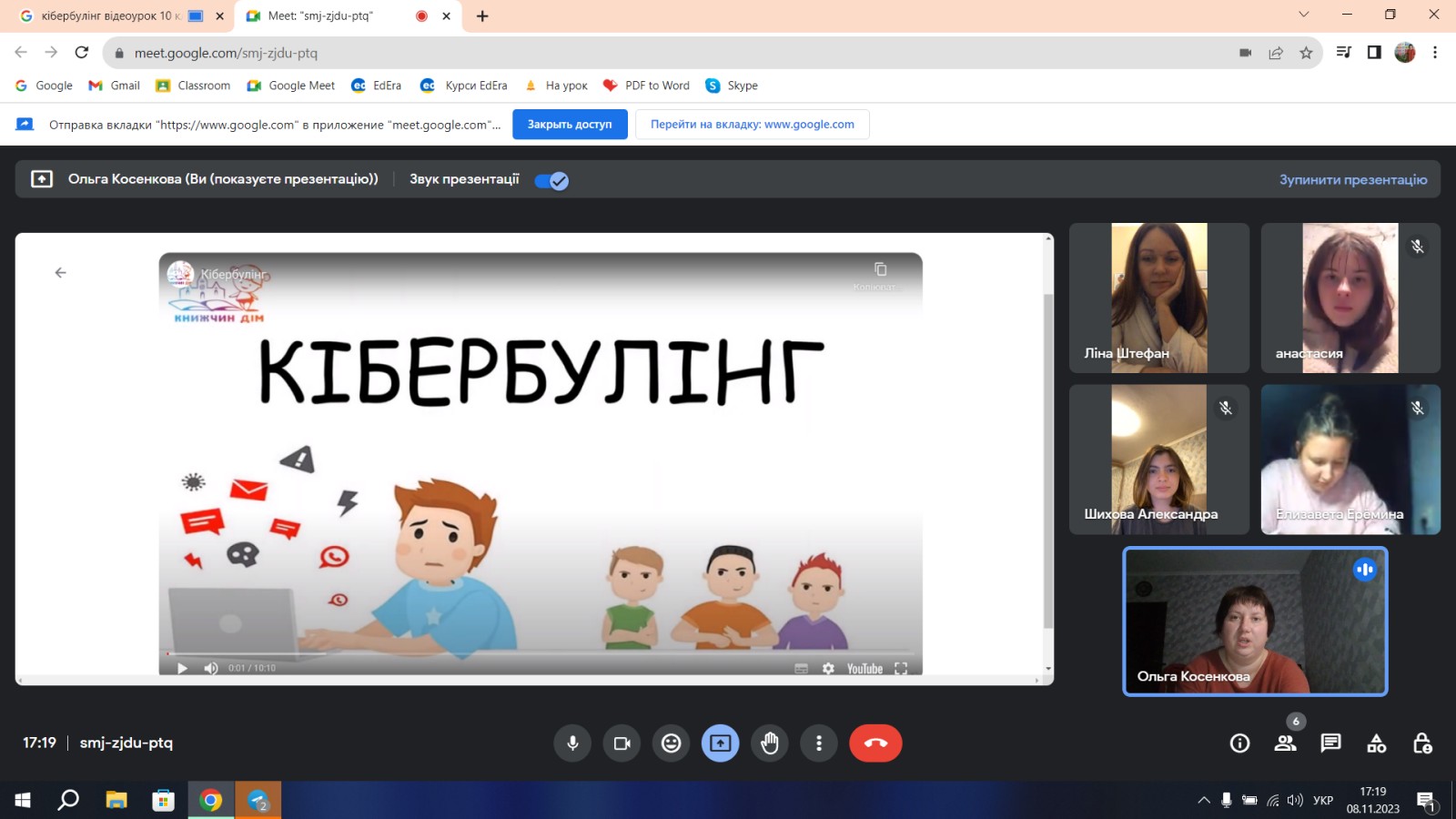Open the activities panel
Screen dimensions: 1456x819
(1376, 743)
